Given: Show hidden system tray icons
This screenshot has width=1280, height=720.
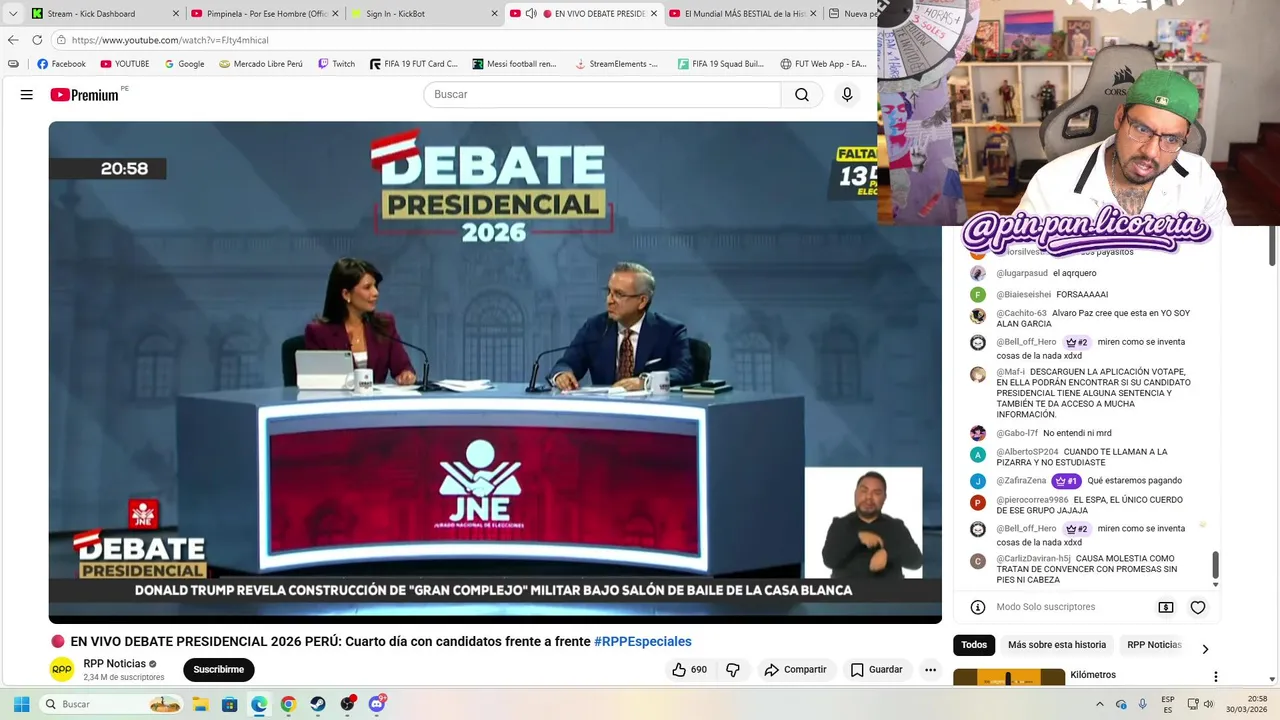Looking at the screenshot, I should pyautogui.click(x=1100, y=704).
